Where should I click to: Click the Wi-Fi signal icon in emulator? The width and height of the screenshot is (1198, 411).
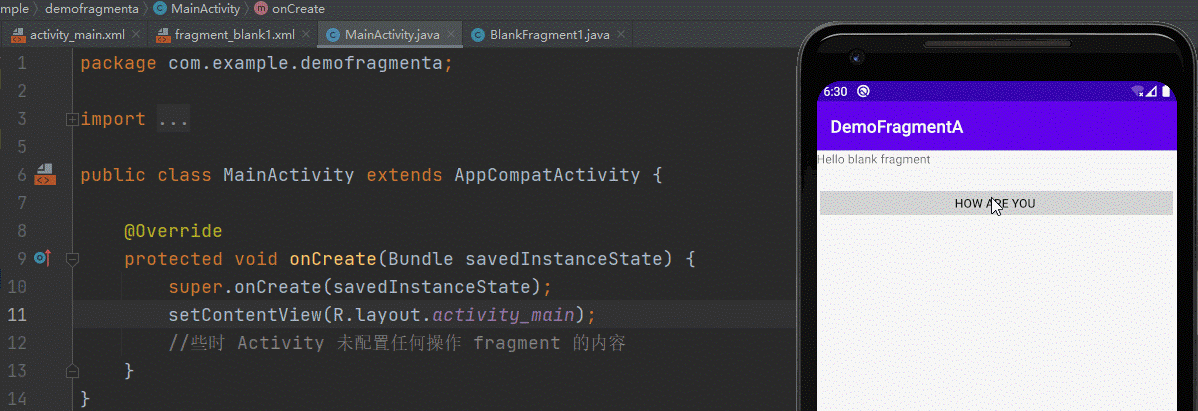coord(1138,92)
